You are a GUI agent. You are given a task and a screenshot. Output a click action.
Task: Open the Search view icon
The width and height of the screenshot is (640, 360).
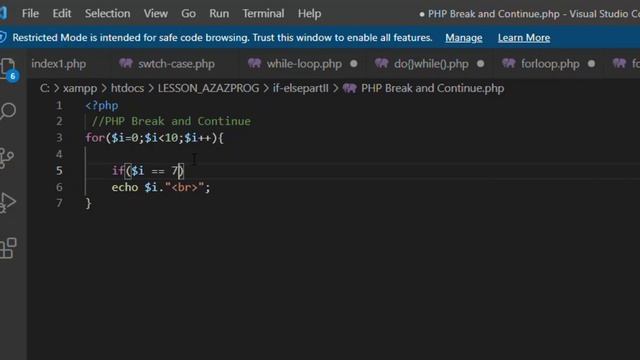(7, 111)
